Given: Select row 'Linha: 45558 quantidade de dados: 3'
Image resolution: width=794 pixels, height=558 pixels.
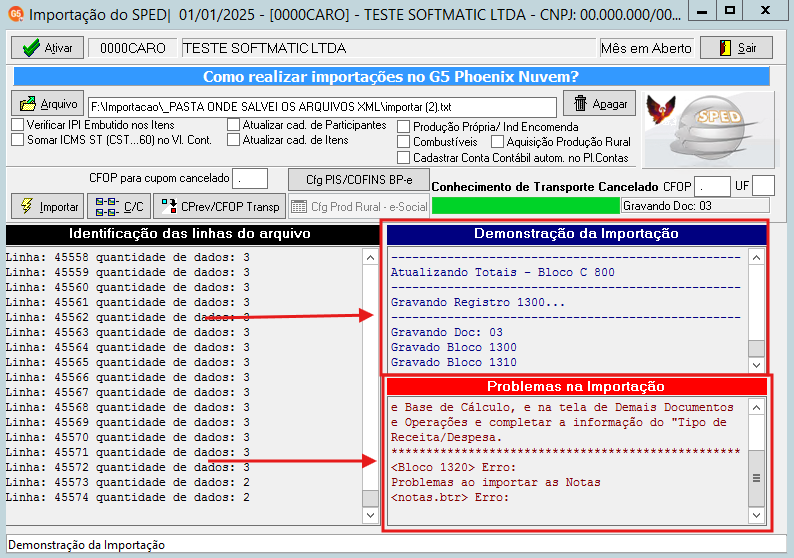Looking at the screenshot, I should [x=128, y=257].
